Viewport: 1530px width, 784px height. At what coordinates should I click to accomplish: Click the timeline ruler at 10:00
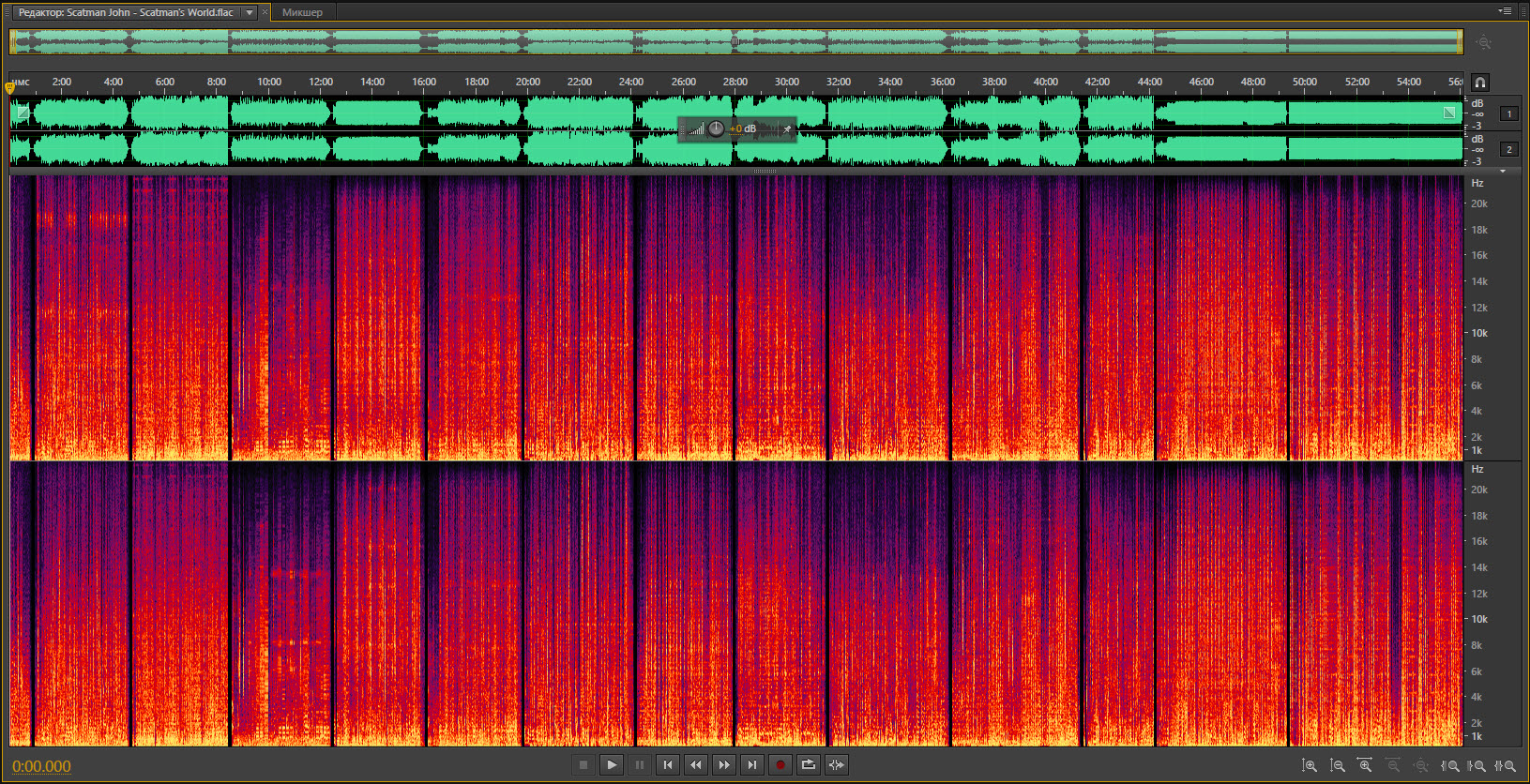click(268, 82)
